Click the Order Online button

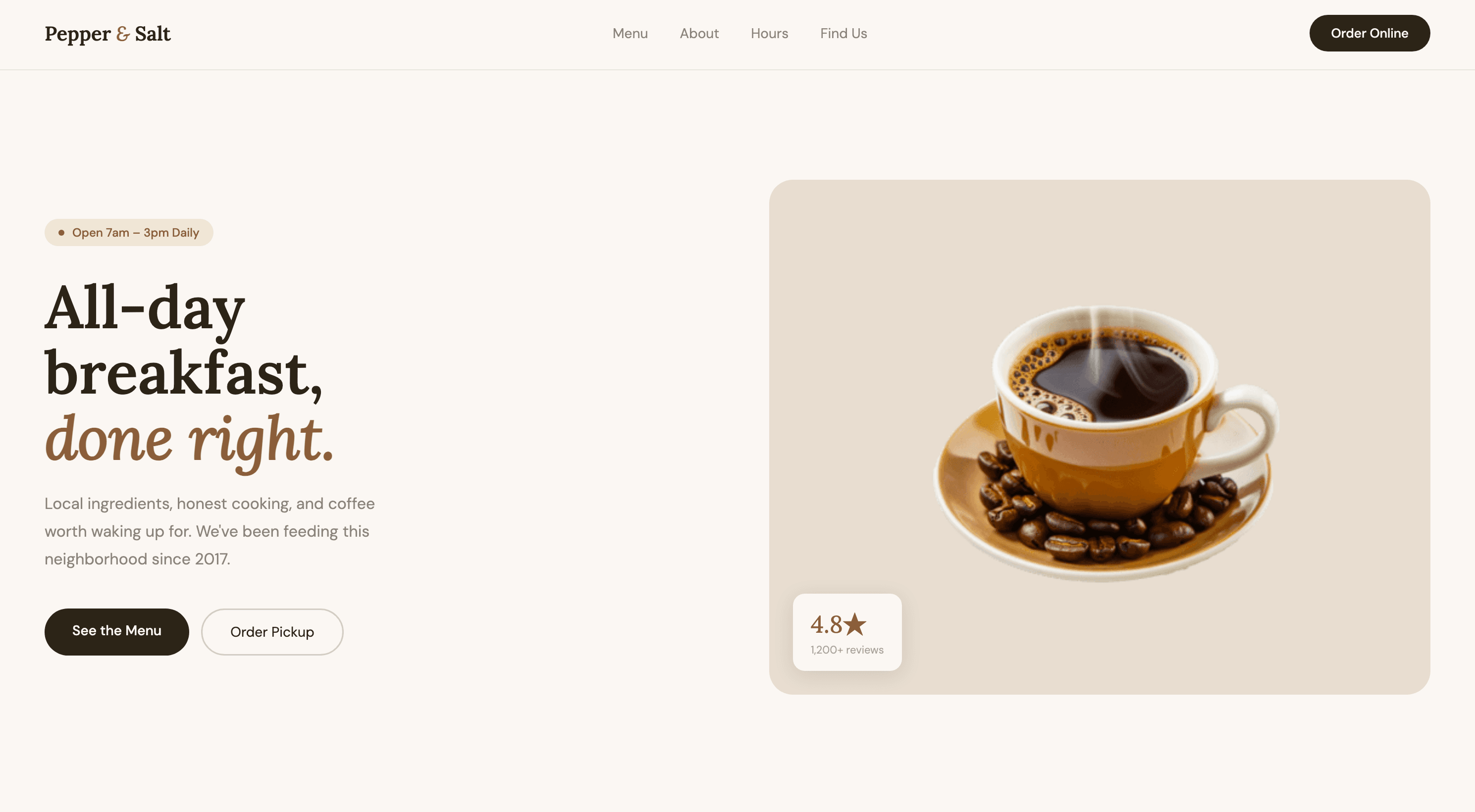click(1369, 33)
